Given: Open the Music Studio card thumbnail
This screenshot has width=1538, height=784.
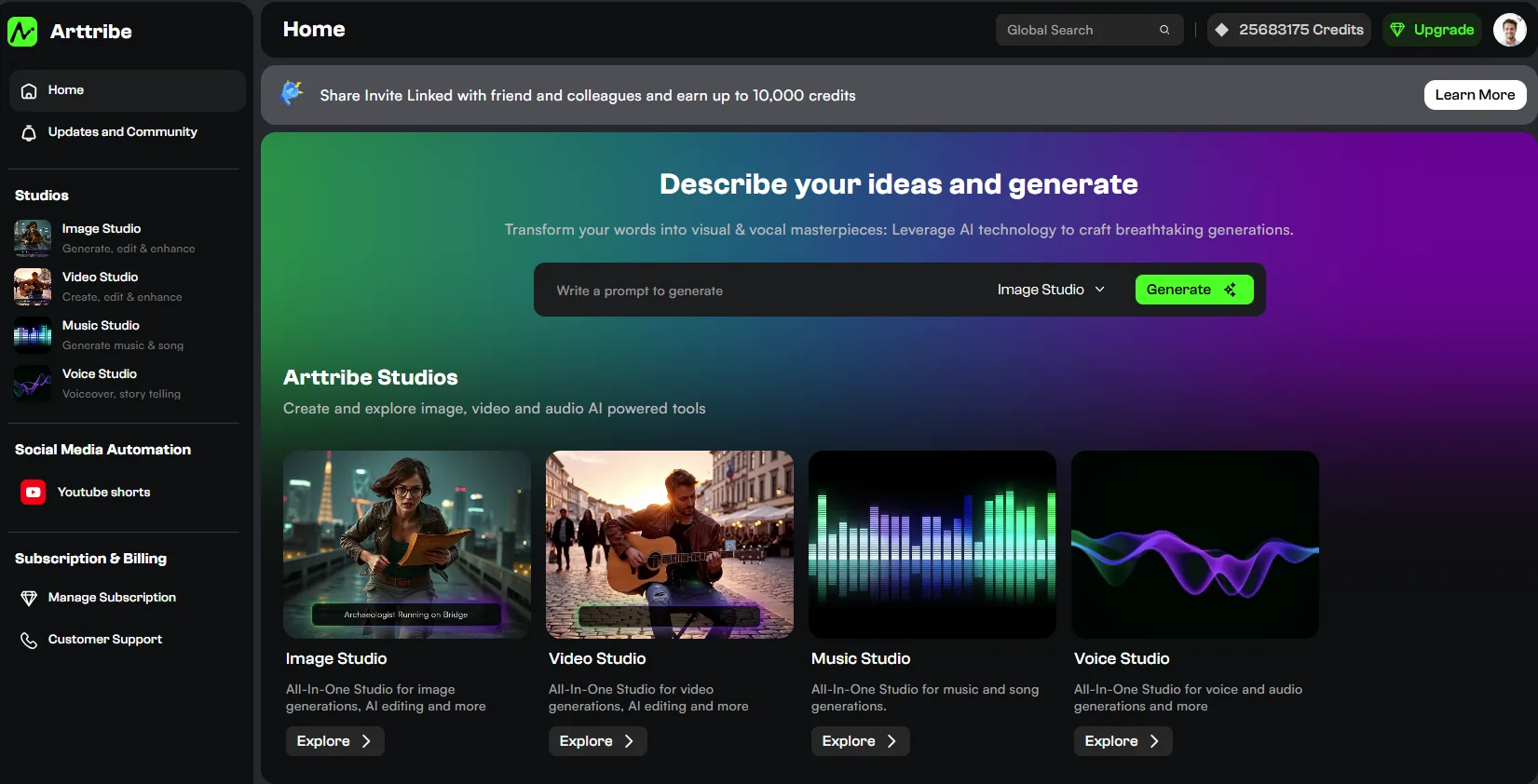Looking at the screenshot, I should 932,545.
